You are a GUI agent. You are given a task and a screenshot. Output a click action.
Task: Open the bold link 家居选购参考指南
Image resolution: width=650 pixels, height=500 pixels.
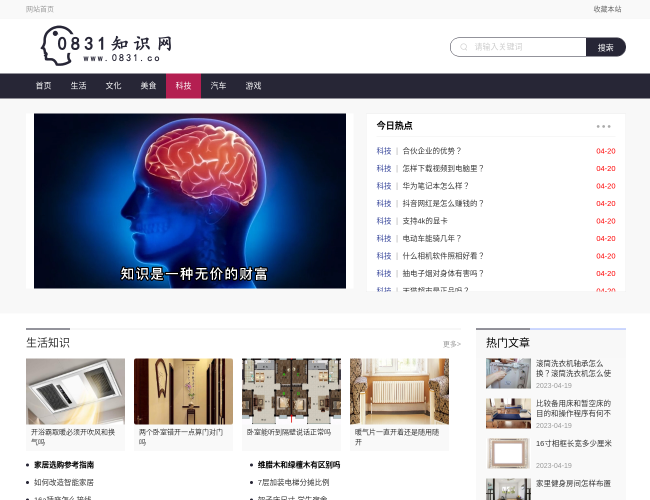(x=64, y=465)
